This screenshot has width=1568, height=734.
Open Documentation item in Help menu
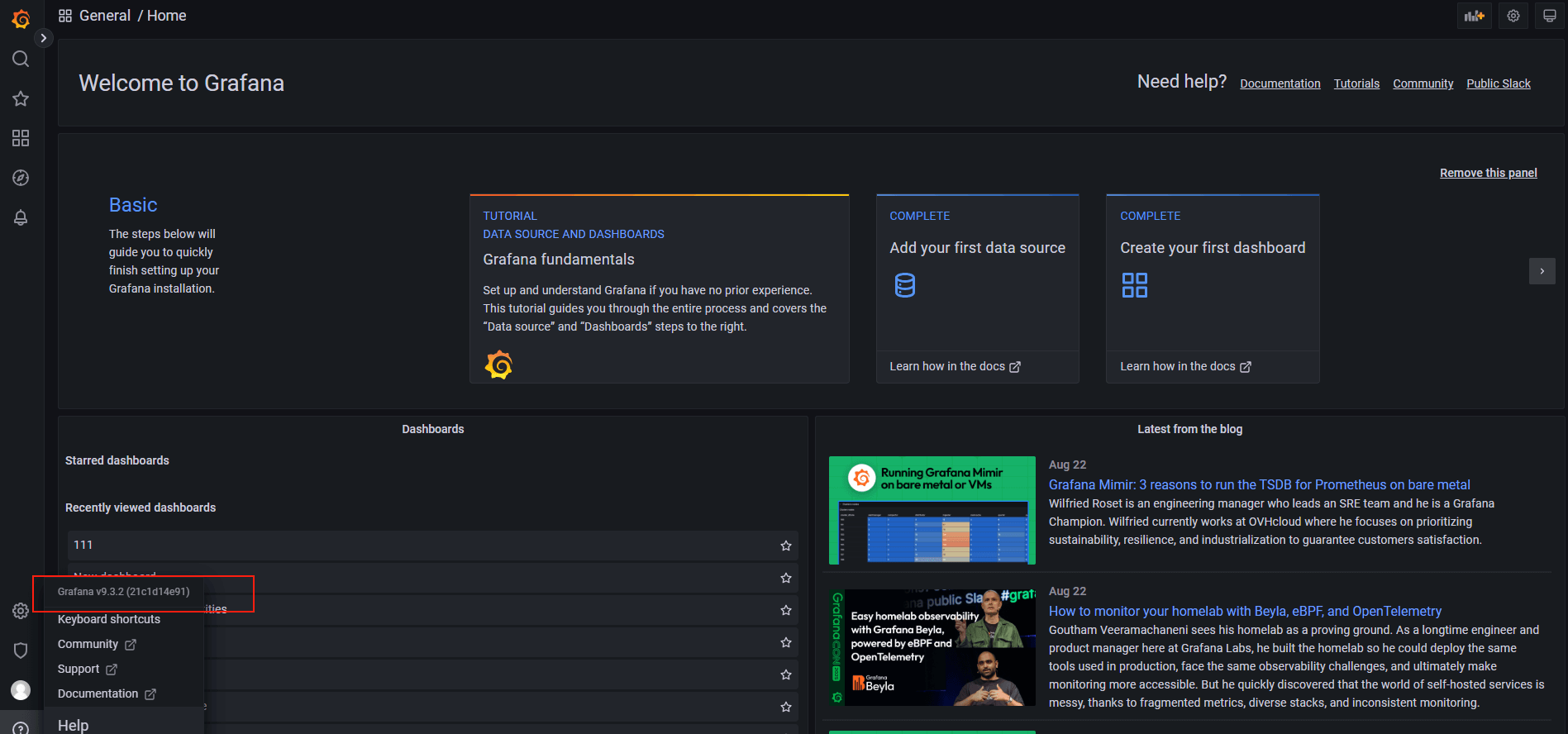(107, 693)
